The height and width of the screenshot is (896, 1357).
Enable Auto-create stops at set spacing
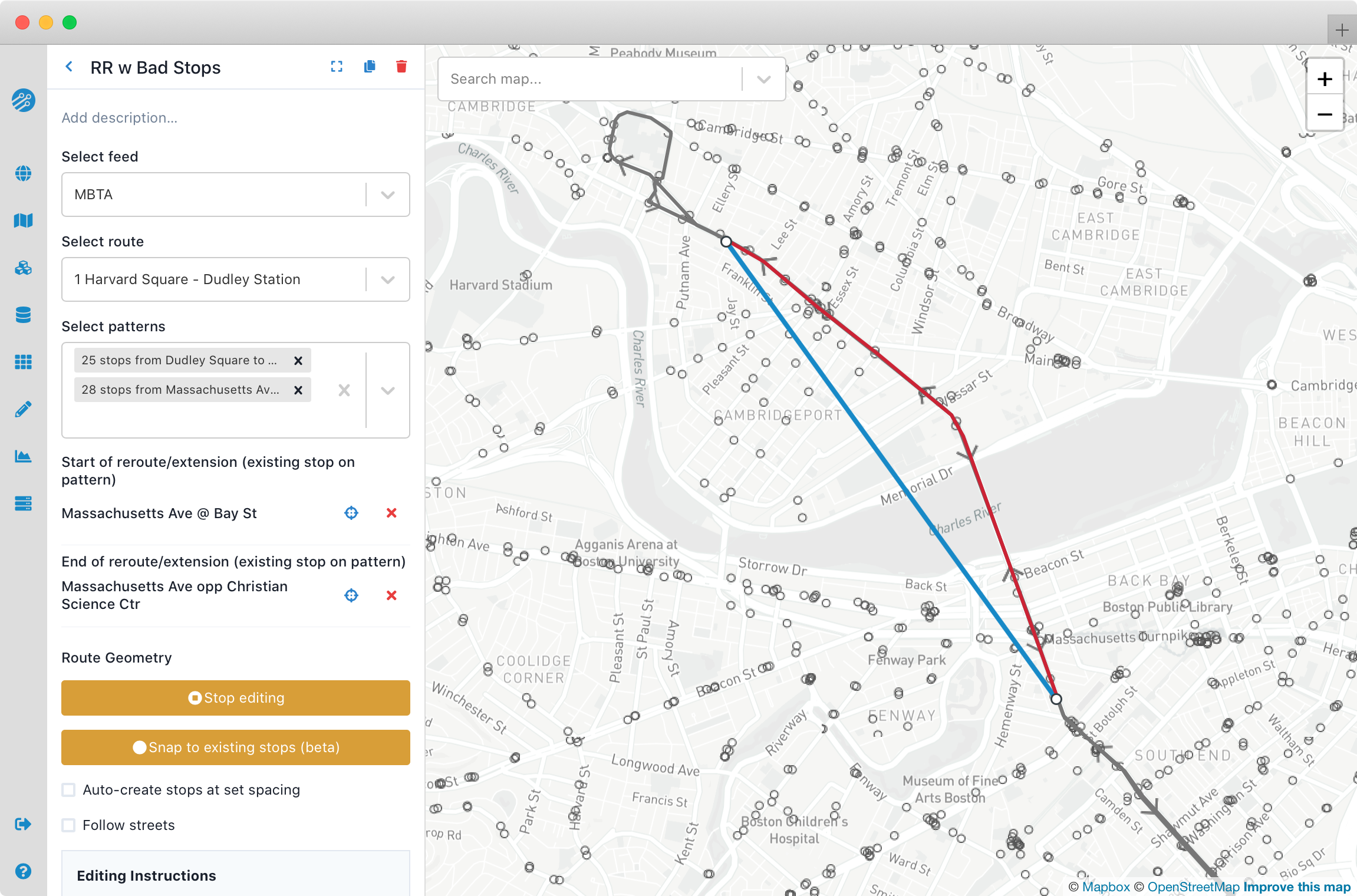coord(68,790)
